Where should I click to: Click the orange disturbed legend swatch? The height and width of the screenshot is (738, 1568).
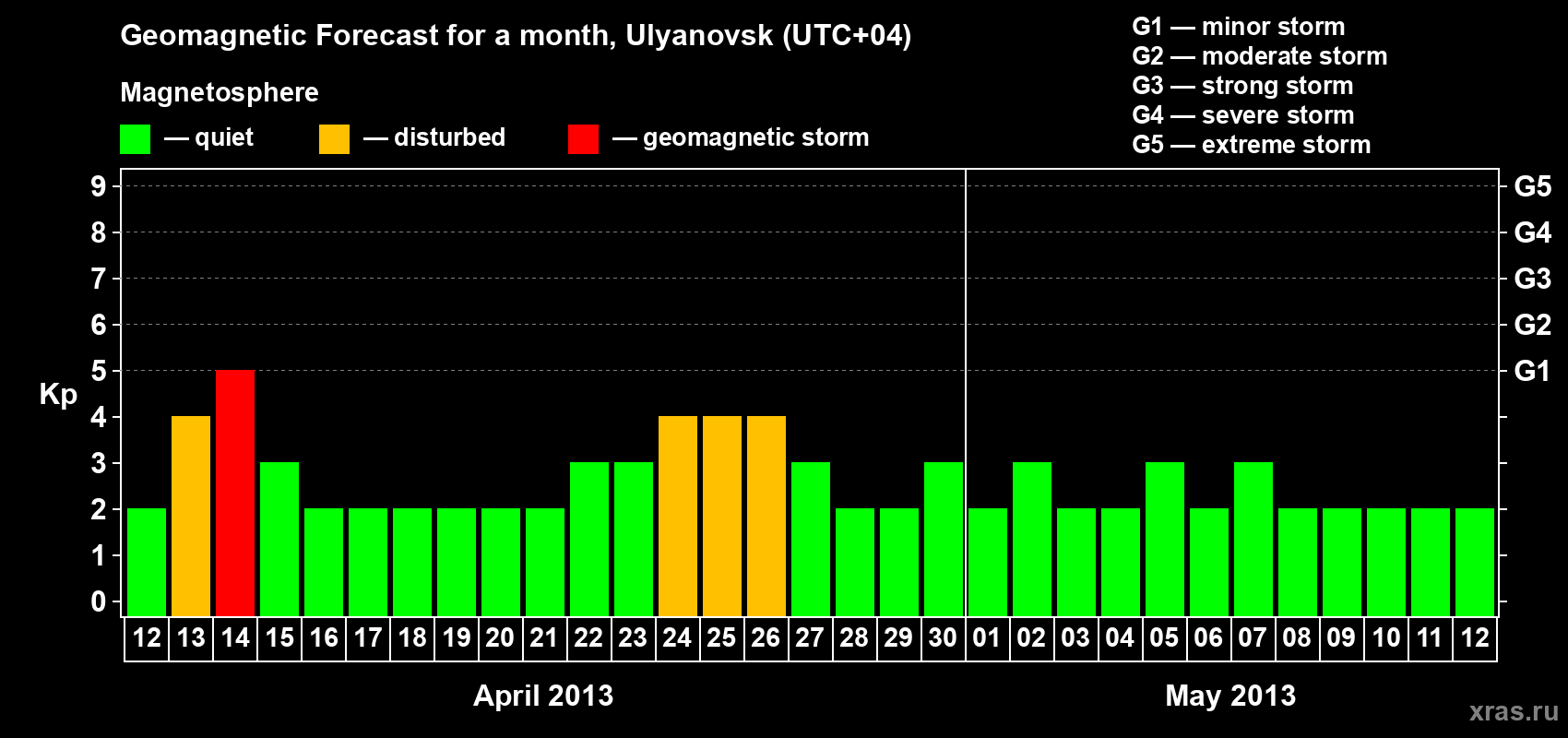tap(335, 139)
